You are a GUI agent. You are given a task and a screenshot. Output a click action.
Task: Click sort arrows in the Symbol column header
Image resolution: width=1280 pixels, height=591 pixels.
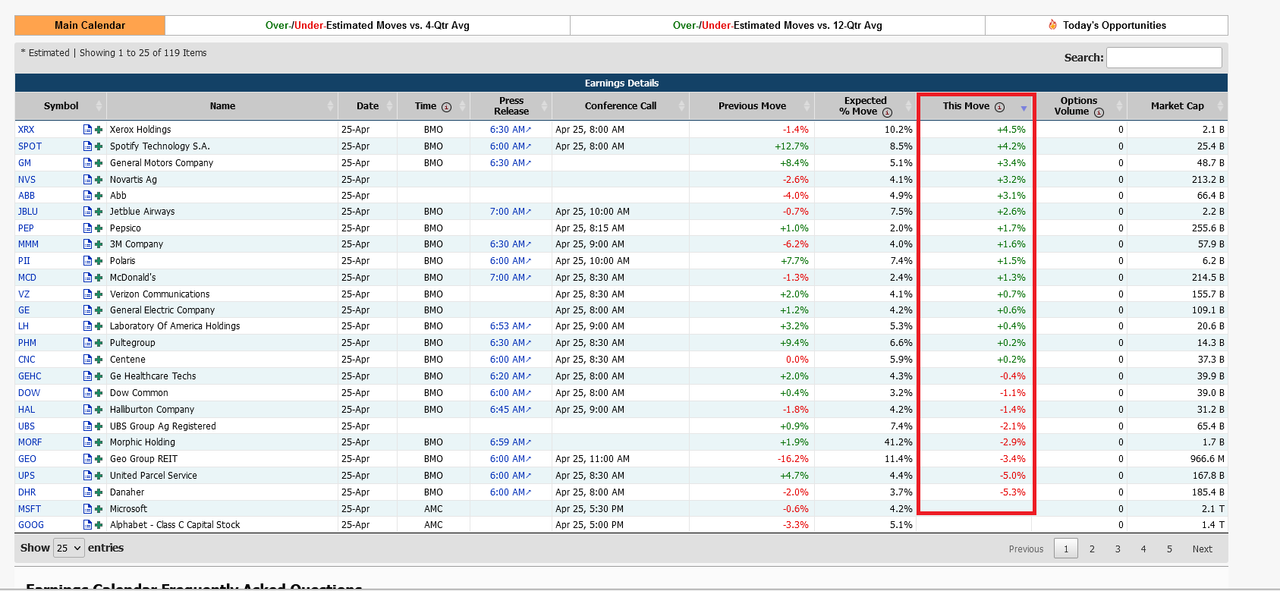[x=98, y=106]
